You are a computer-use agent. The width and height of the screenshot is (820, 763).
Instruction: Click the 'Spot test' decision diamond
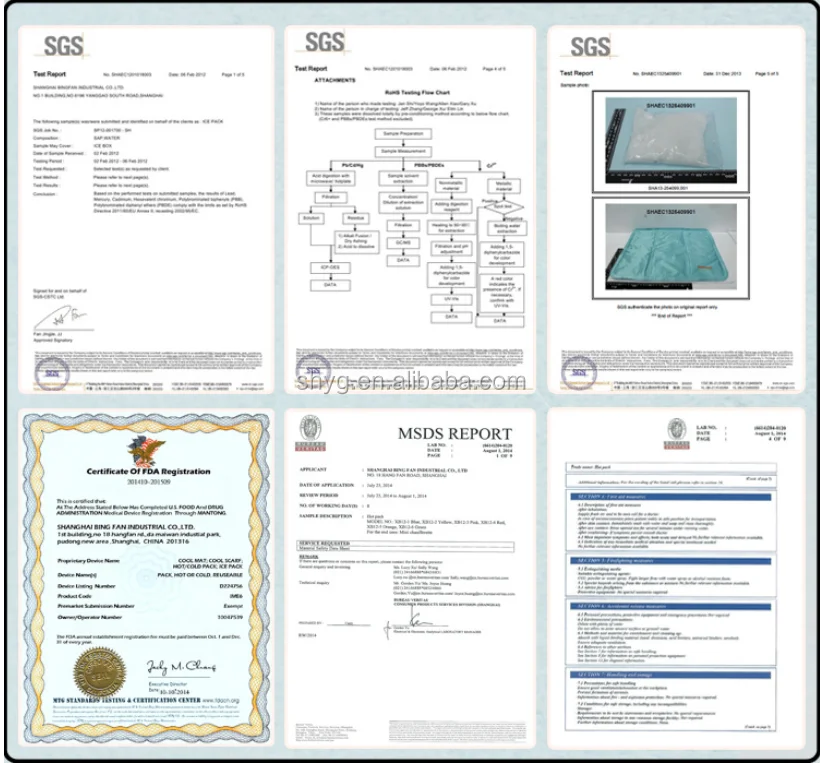coord(503,207)
